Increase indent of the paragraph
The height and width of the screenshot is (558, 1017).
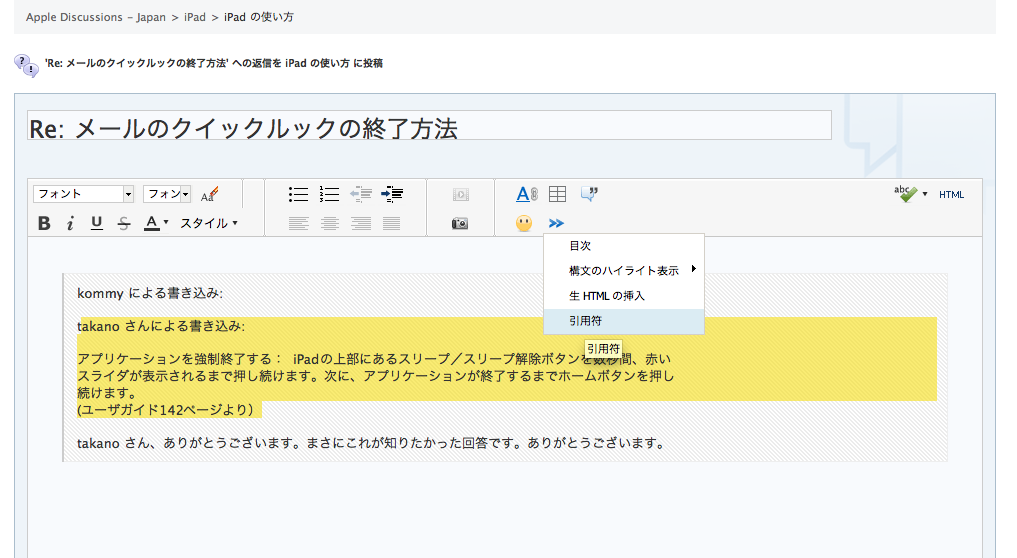(x=392, y=194)
